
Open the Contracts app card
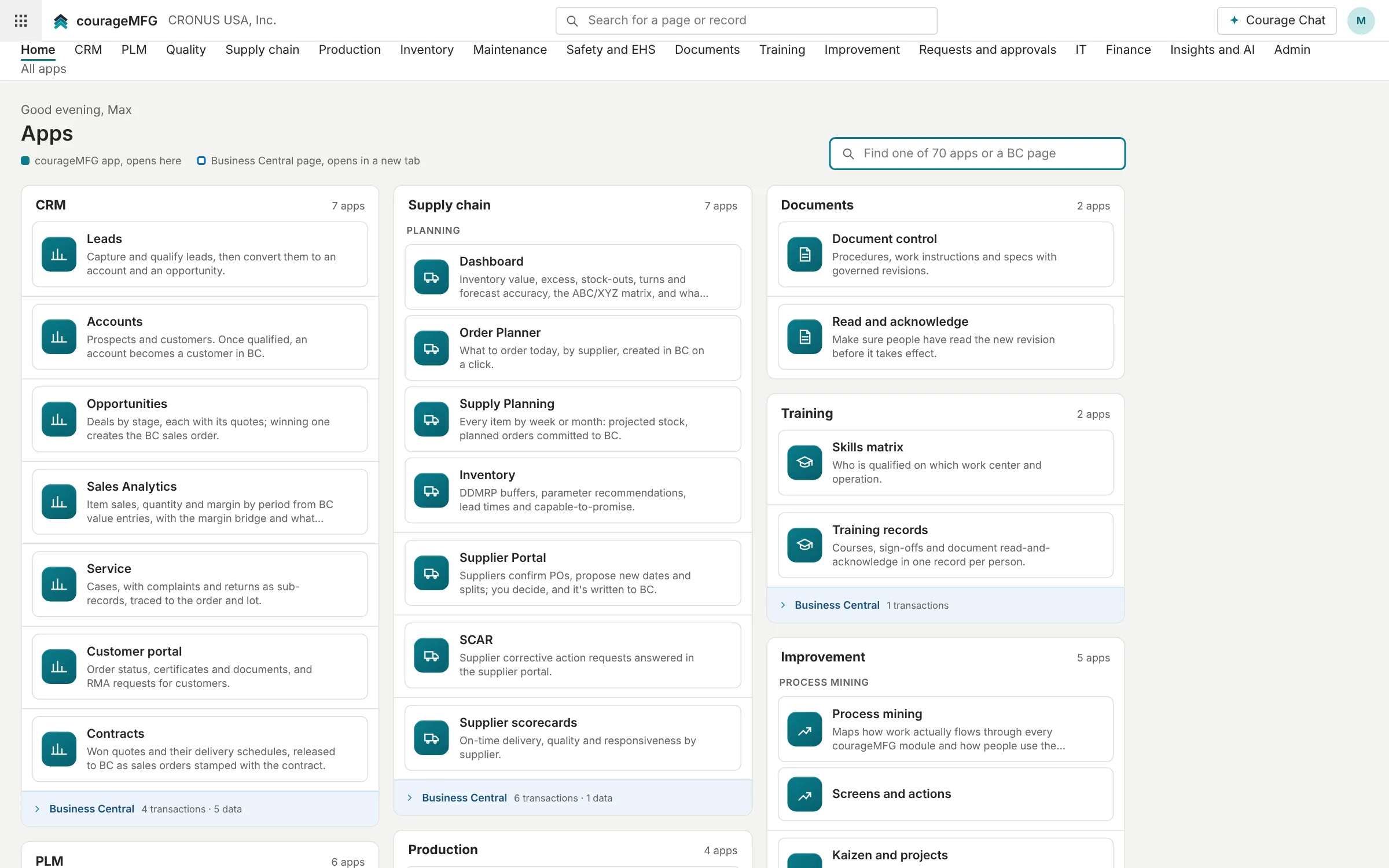point(200,749)
